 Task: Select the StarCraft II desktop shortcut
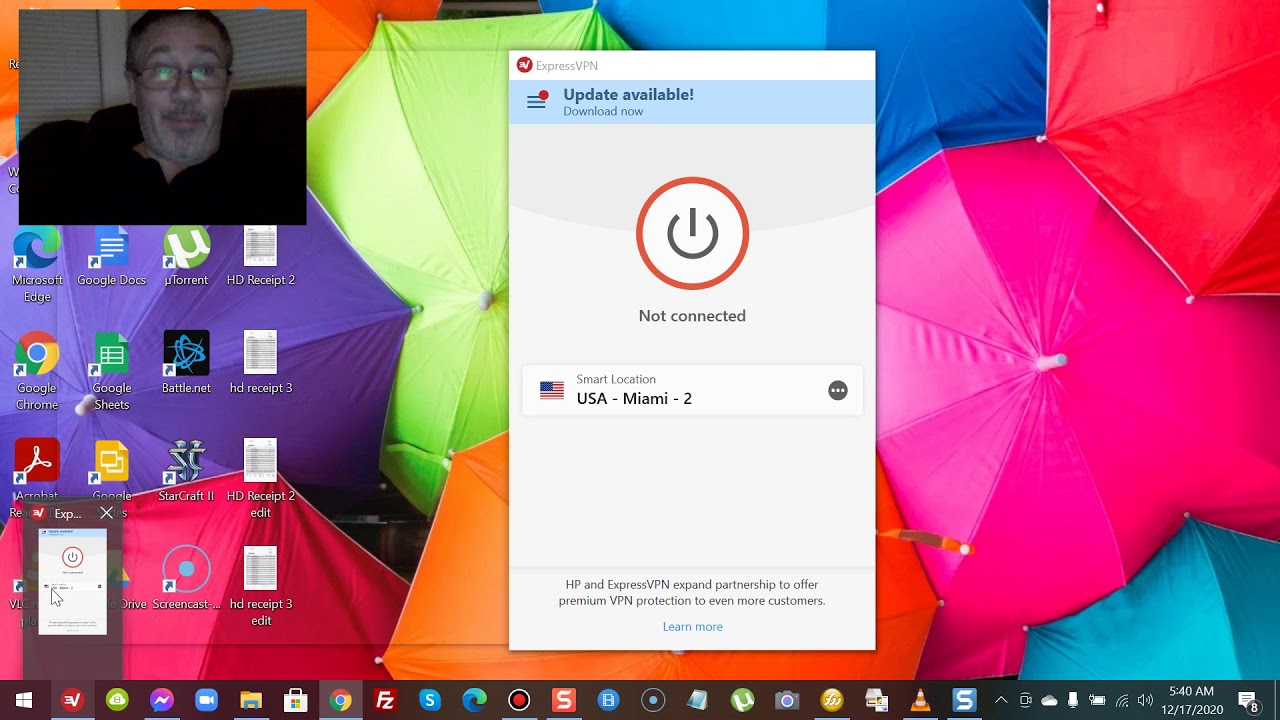pyautogui.click(x=186, y=471)
